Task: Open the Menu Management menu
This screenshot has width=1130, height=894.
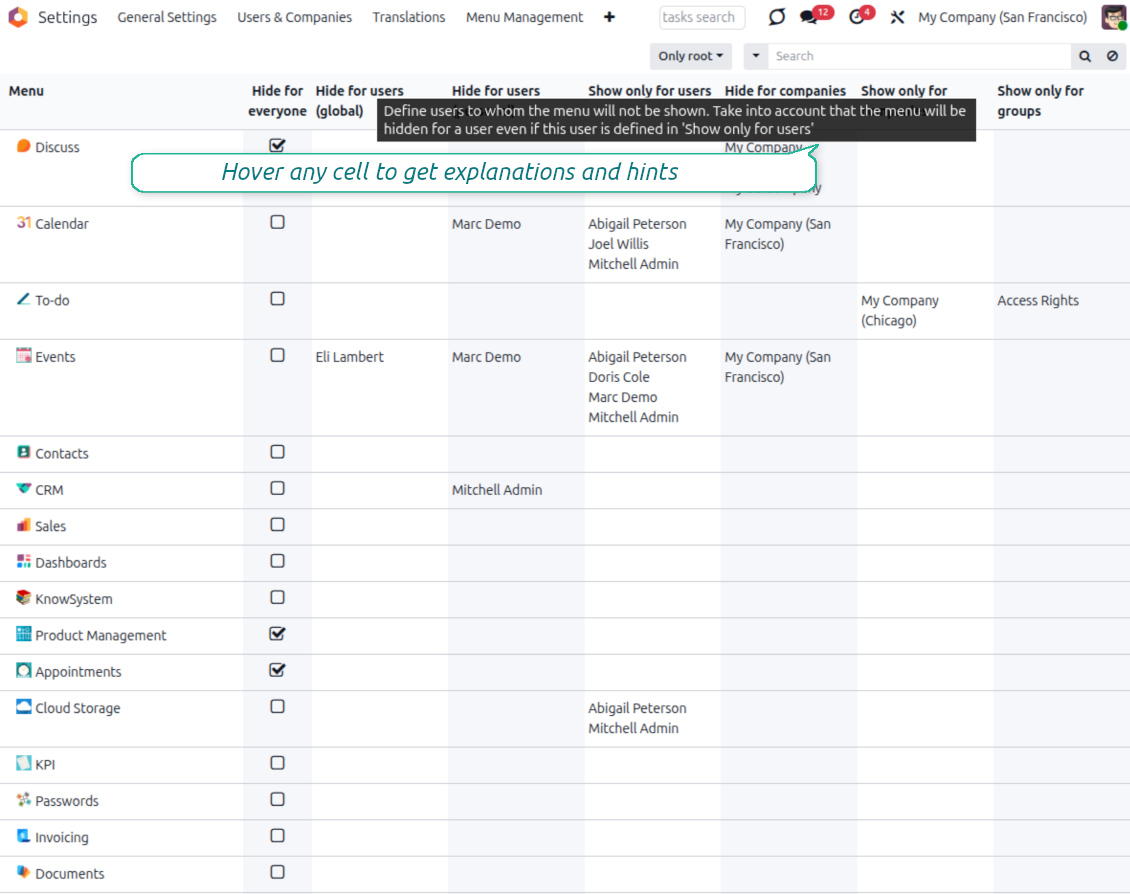Action: (x=524, y=17)
